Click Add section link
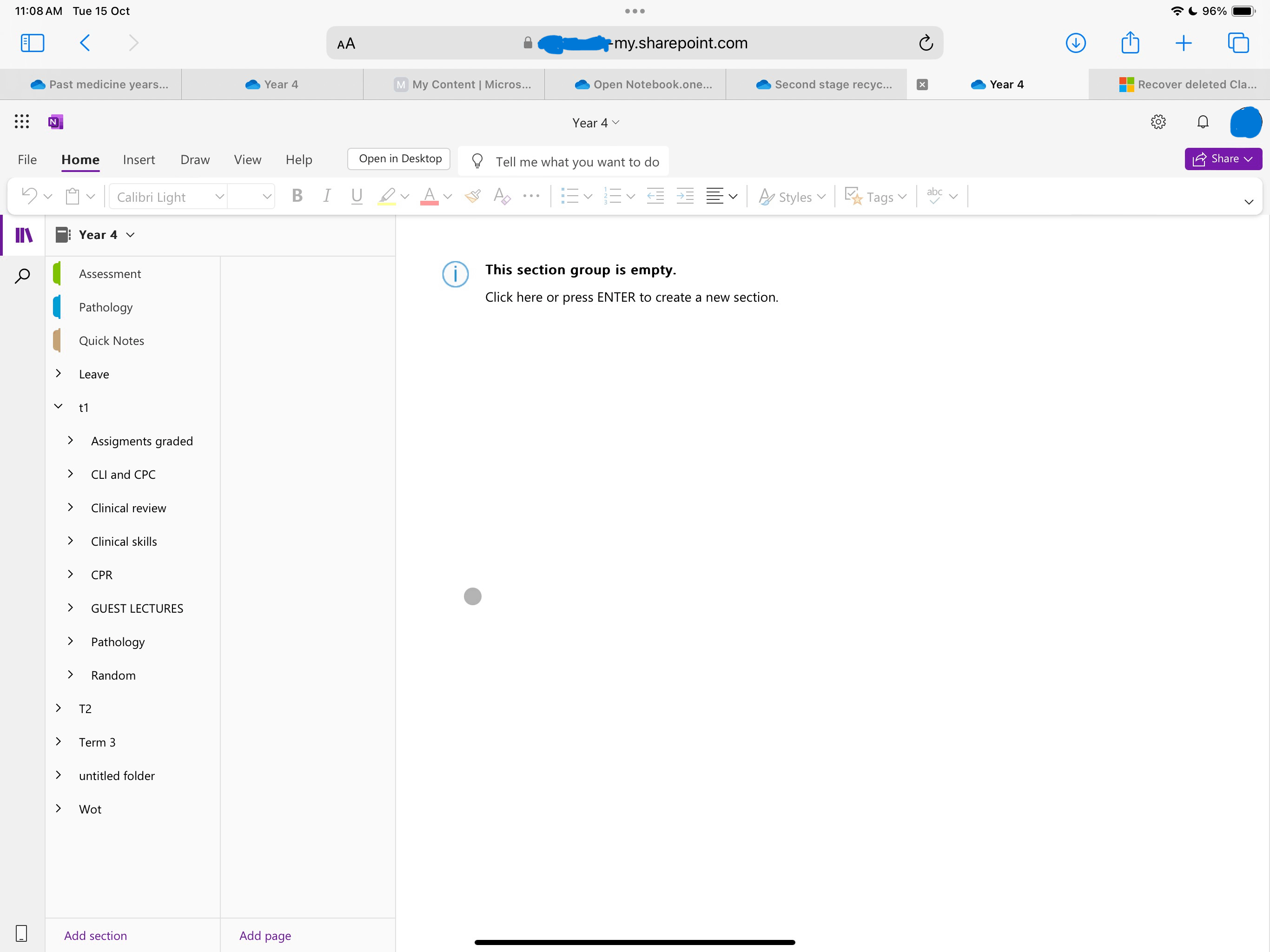The height and width of the screenshot is (952, 1270). 95,935
